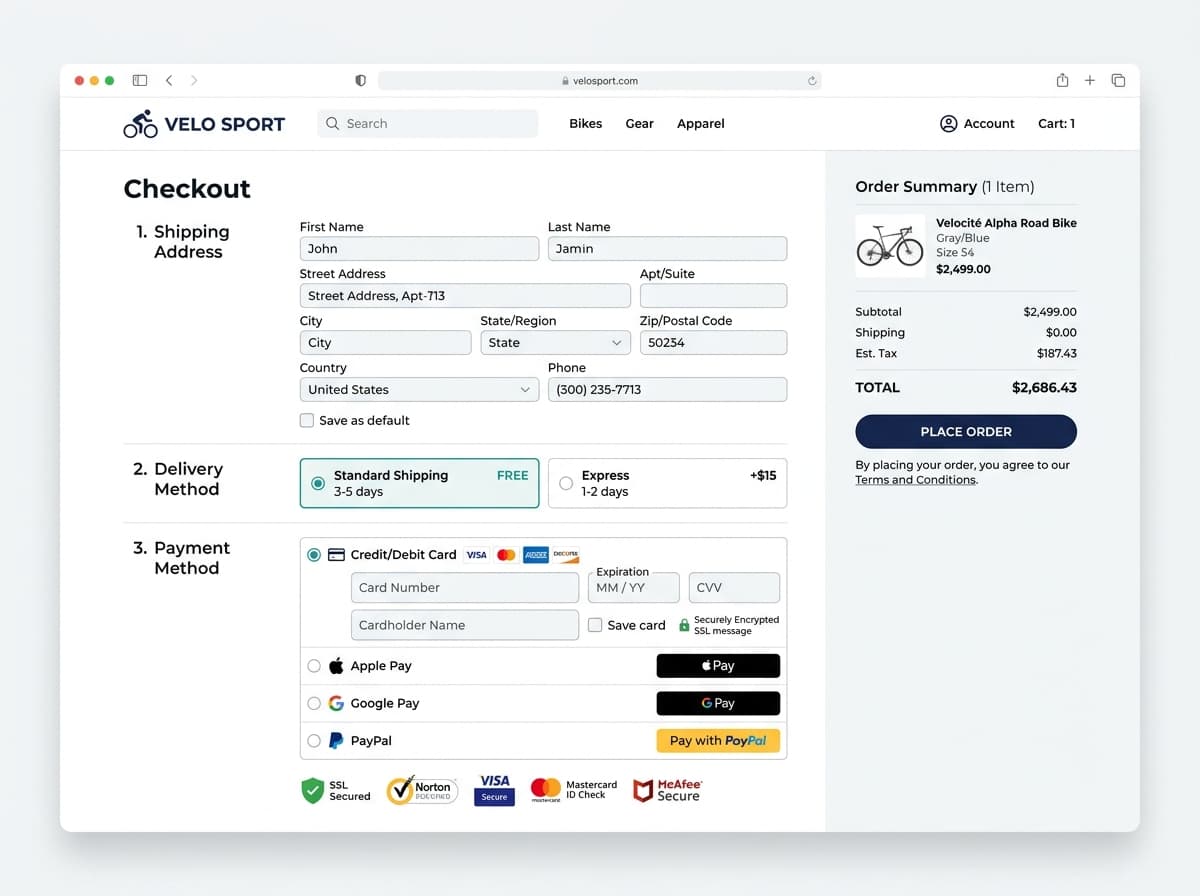Click the Expiration MM / YY field
Viewport: 1200px width, 896px height.
coord(634,588)
